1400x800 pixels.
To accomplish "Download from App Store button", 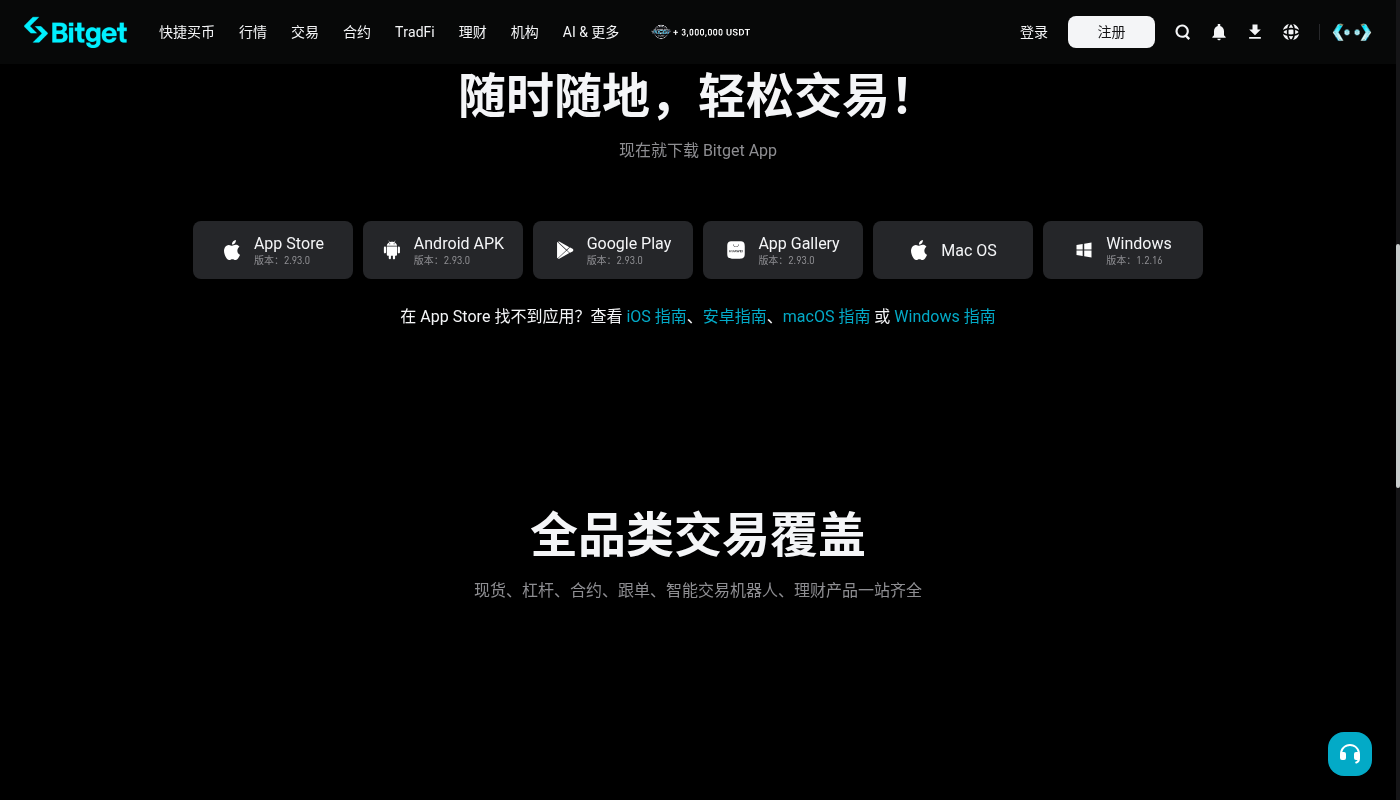I will coord(273,250).
